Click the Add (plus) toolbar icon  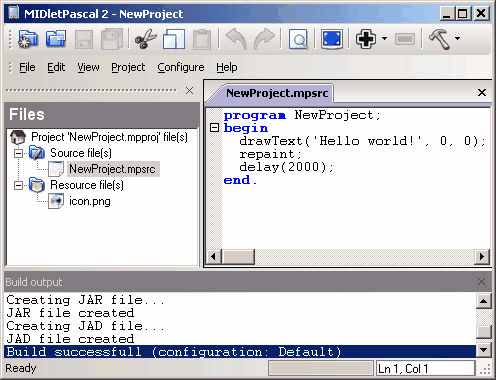tap(366, 39)
